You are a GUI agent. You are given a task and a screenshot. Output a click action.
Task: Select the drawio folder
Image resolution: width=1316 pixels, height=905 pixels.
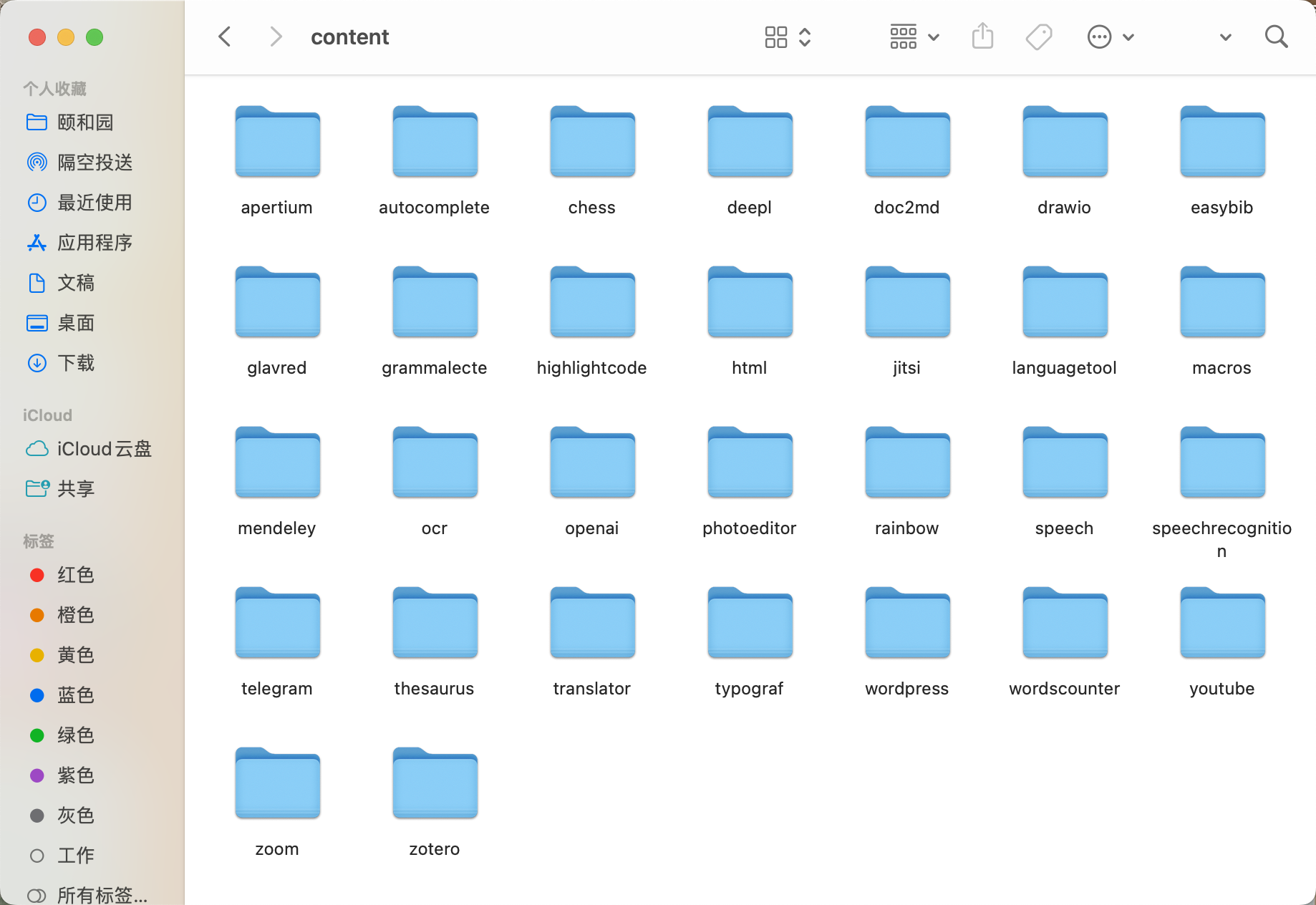coord(1065,142)
